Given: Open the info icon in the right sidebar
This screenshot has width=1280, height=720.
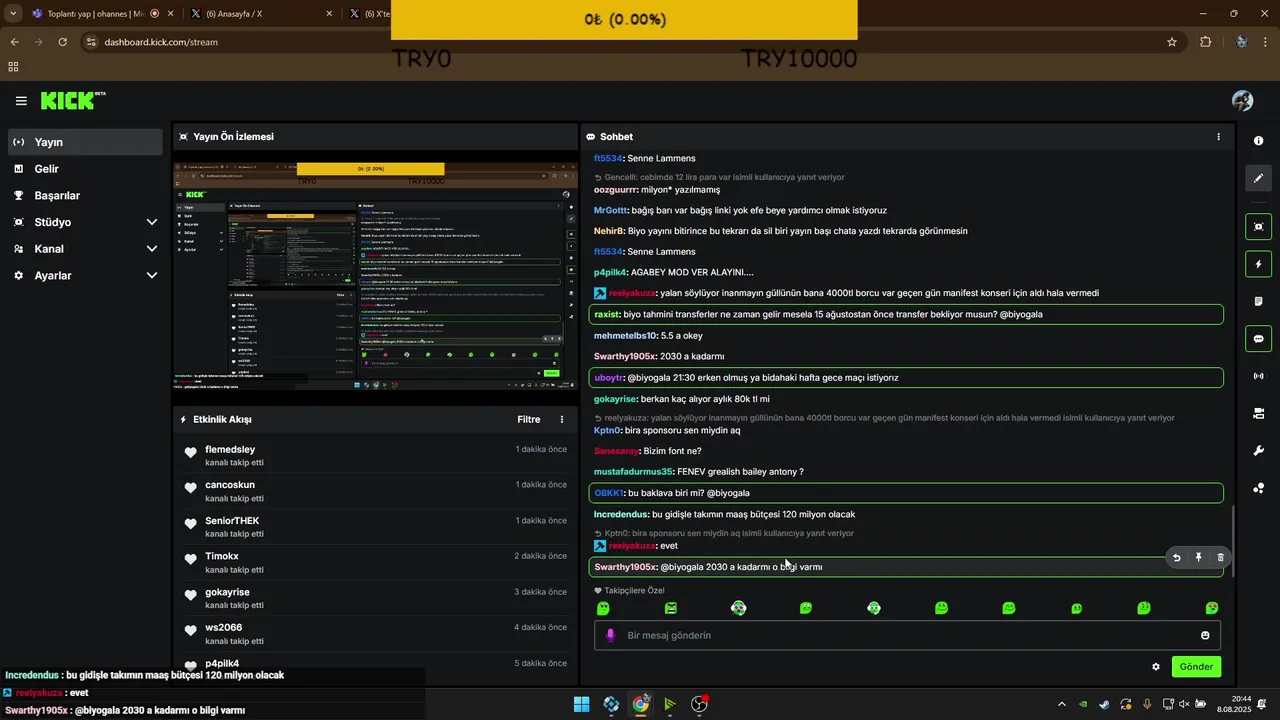Looking at the screenshot, I should 1258,141.
